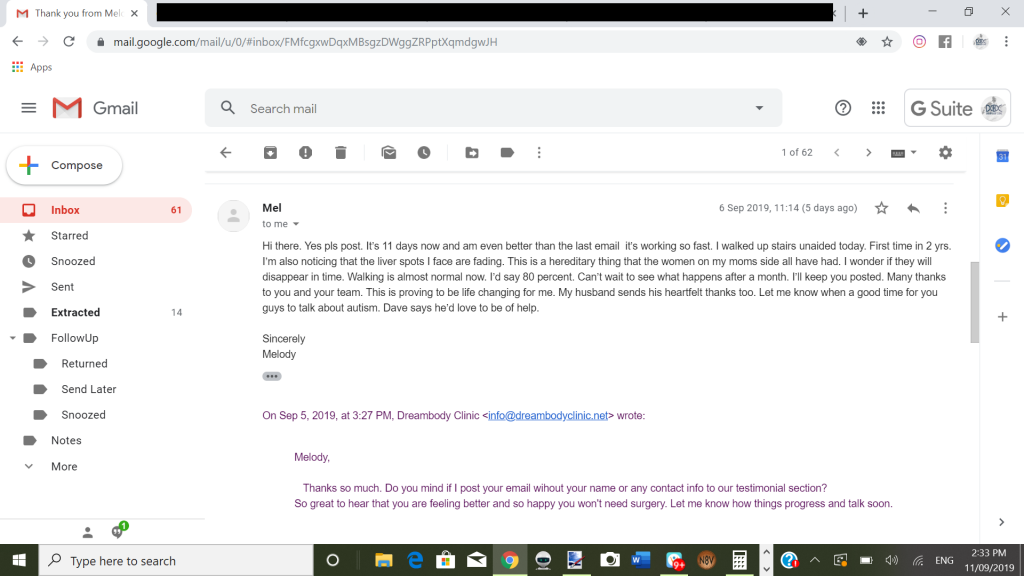This screenshot has height=576, width=1024.
Task: Expand the 'to me' recipient details arrow
Action: coord(296,224)
